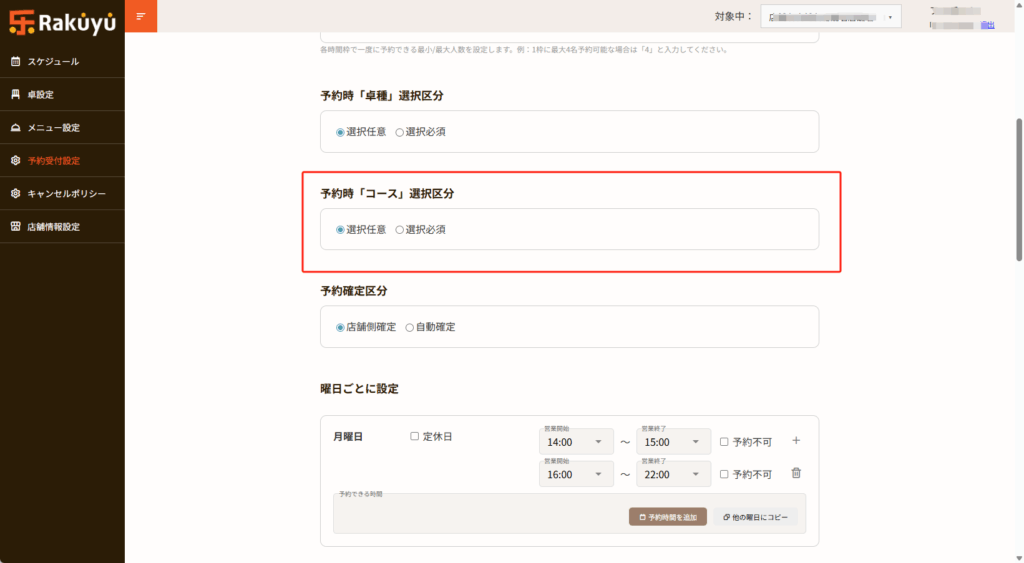This screenshot has width=1024, height=563.
Task: Click the vertical page scrollbar thumb
Action: (x=1018, y=190)
